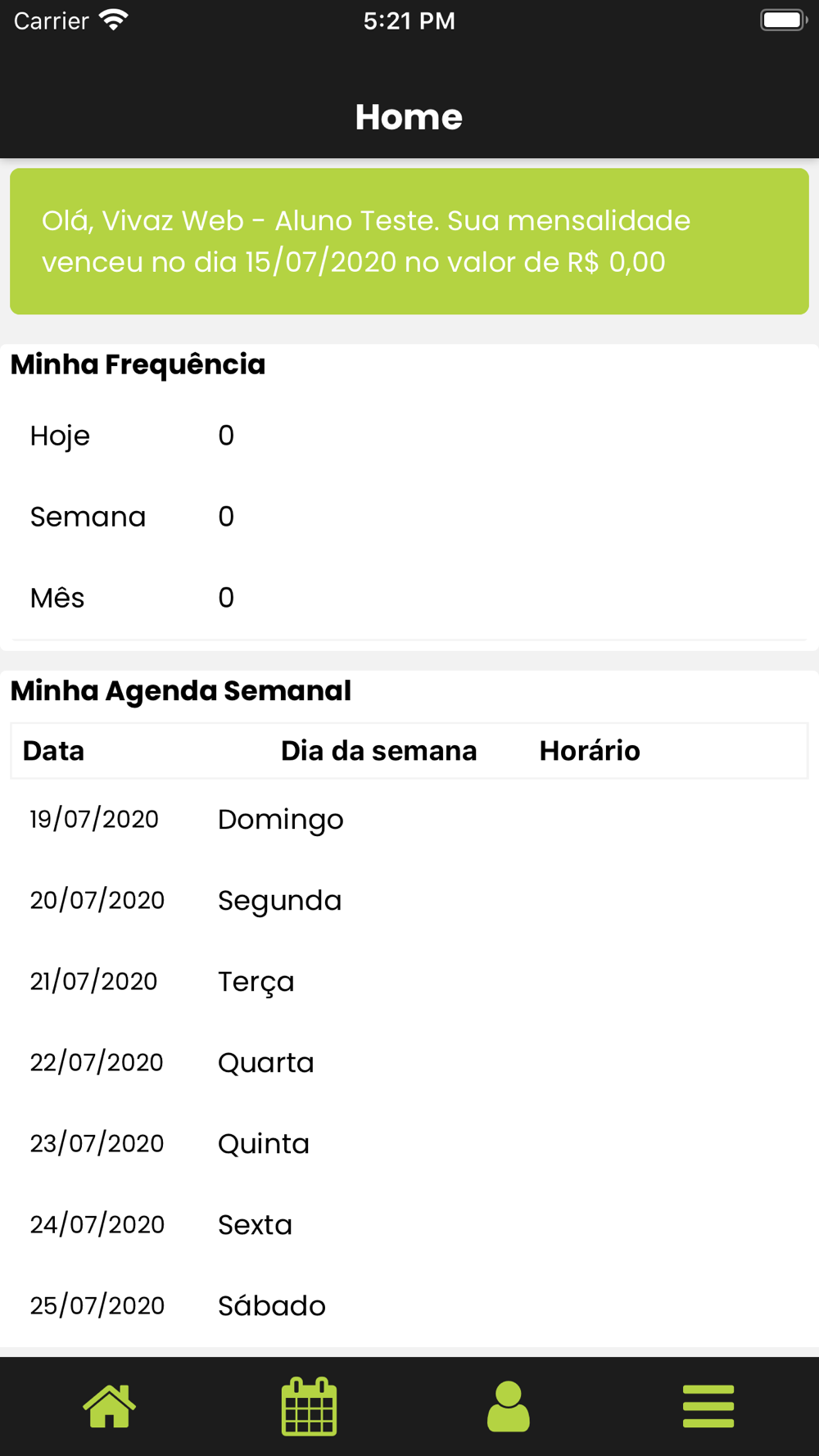Tap the Wi-Fi status icon
Screen dimensions: 819x1456
[x=114, y=20]
